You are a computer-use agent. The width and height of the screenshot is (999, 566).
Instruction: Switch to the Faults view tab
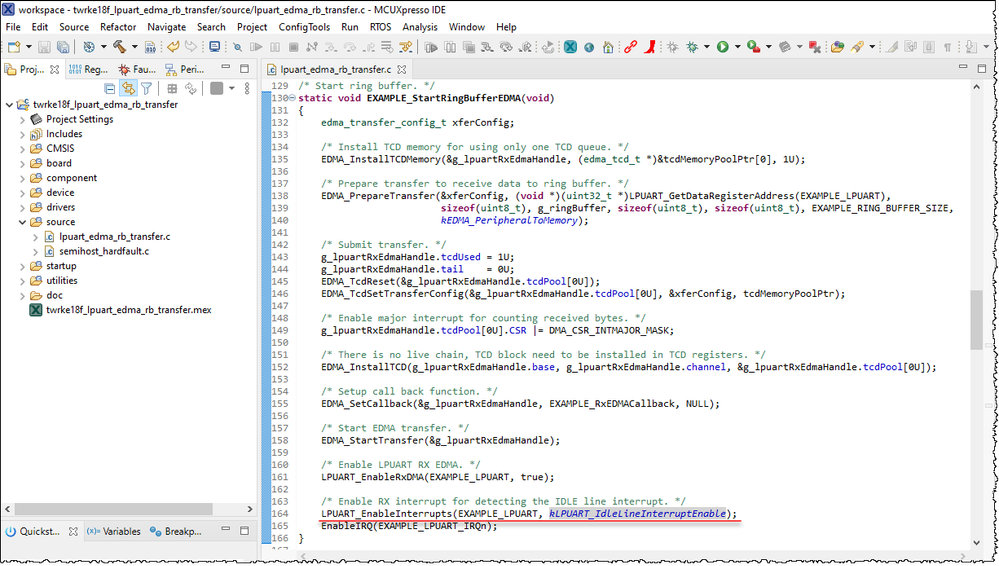point(138,69)
